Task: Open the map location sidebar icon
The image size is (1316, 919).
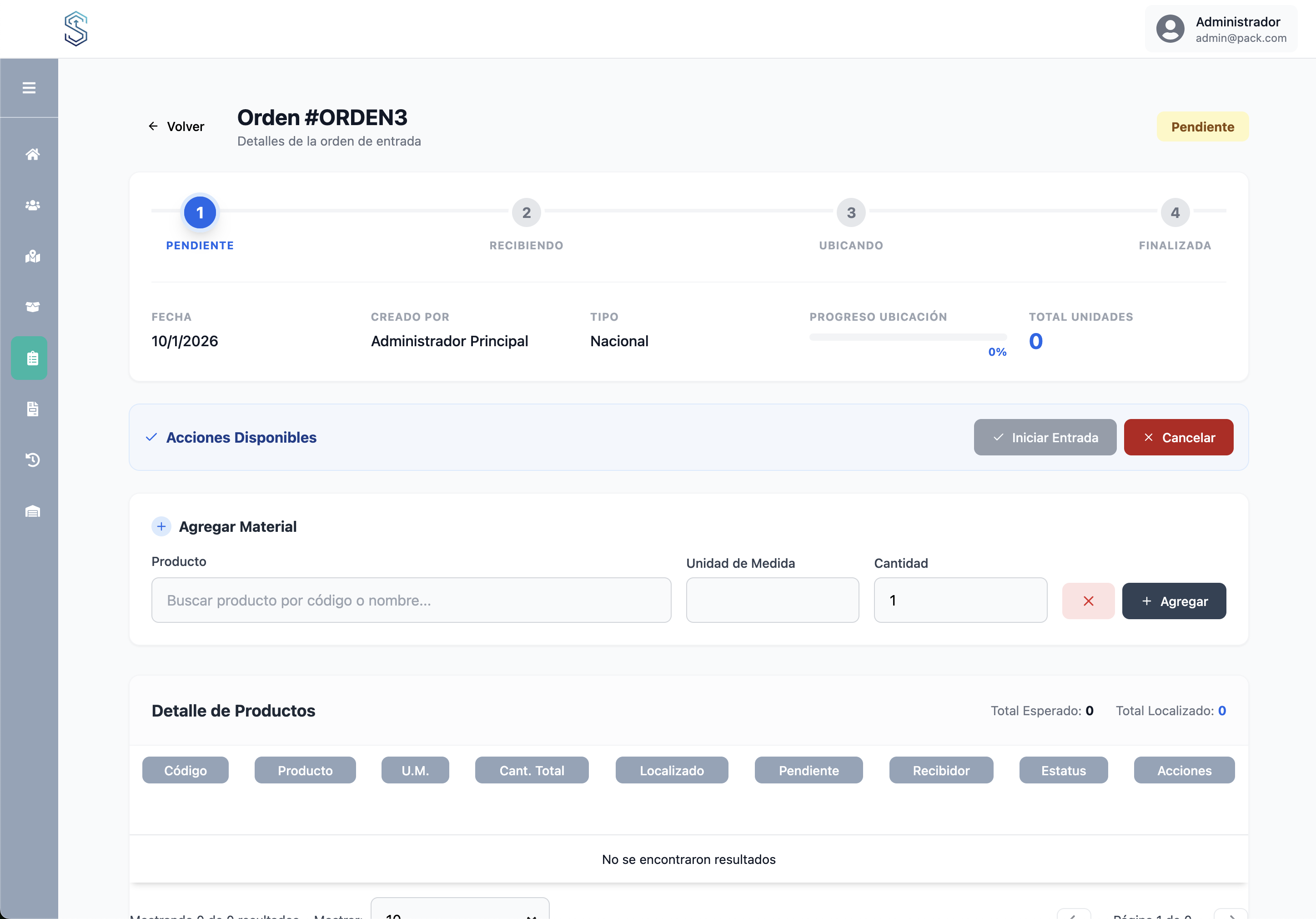Action: (33, 256)
